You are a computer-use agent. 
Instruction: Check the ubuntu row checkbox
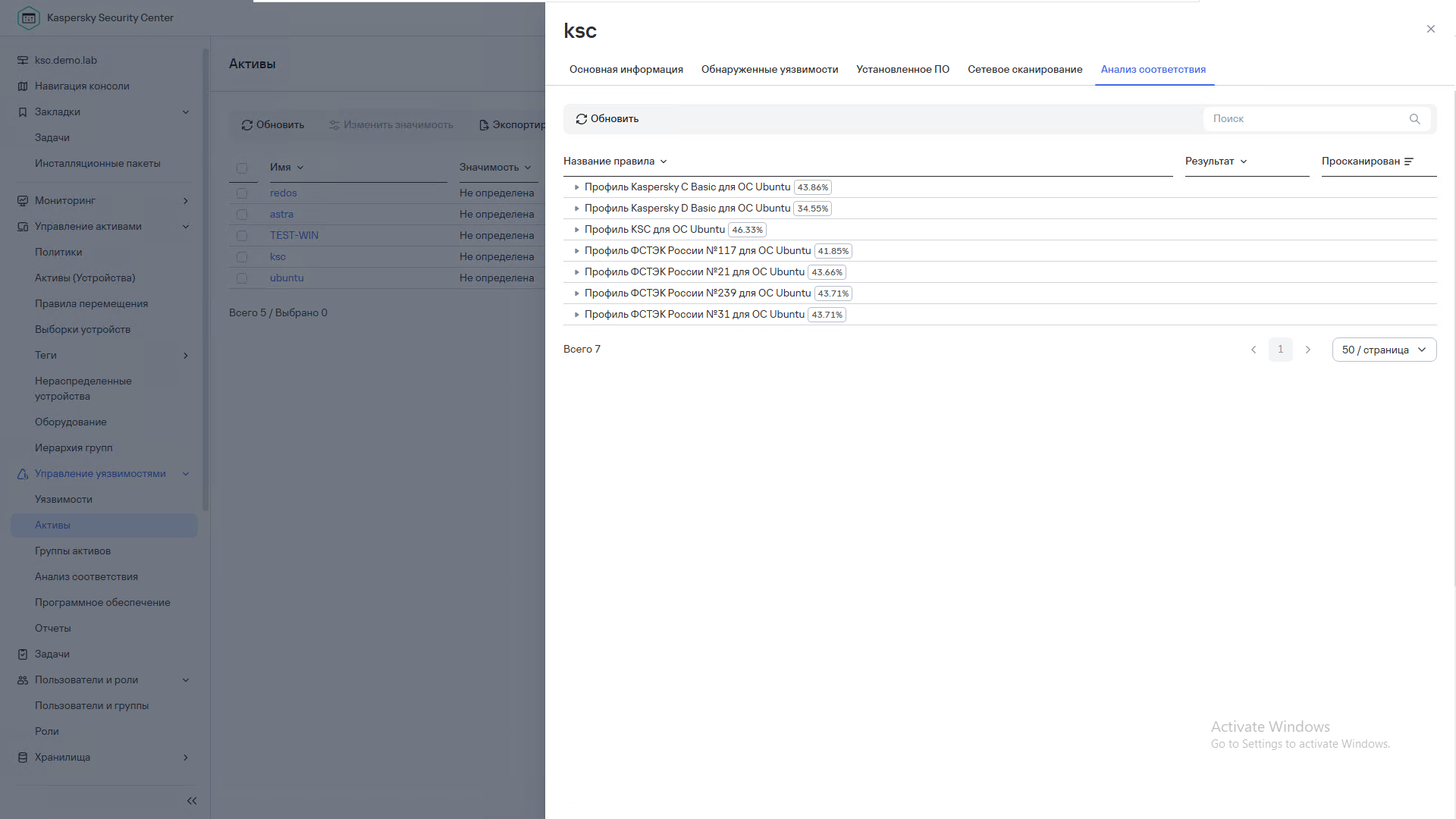point(242,279)
